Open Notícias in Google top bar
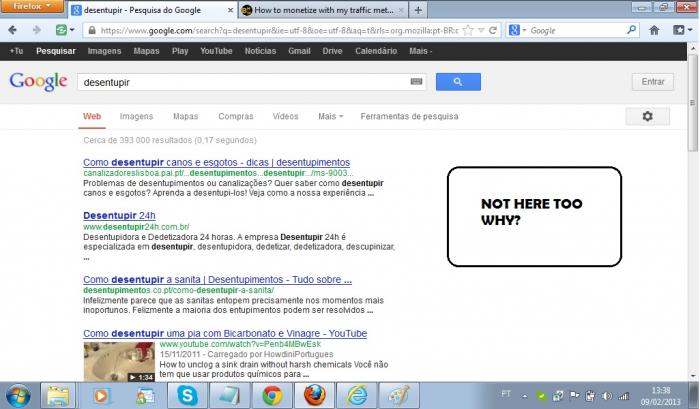 click(x=260, y=51)
